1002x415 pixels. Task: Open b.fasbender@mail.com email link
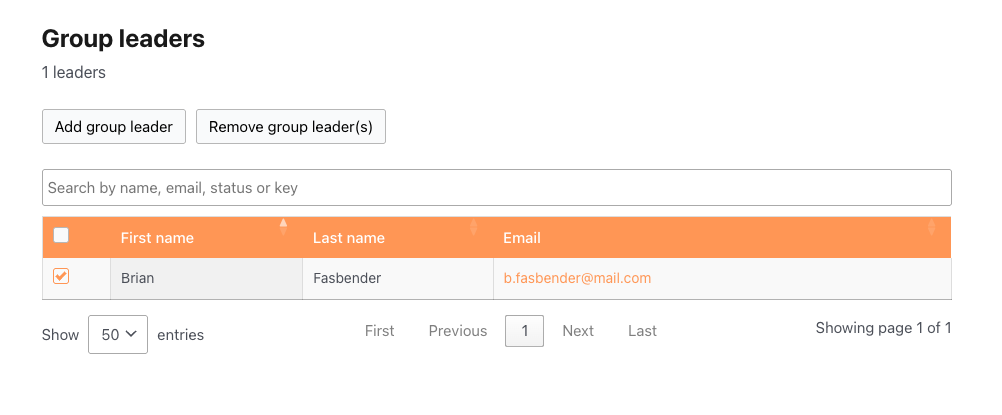577,278
